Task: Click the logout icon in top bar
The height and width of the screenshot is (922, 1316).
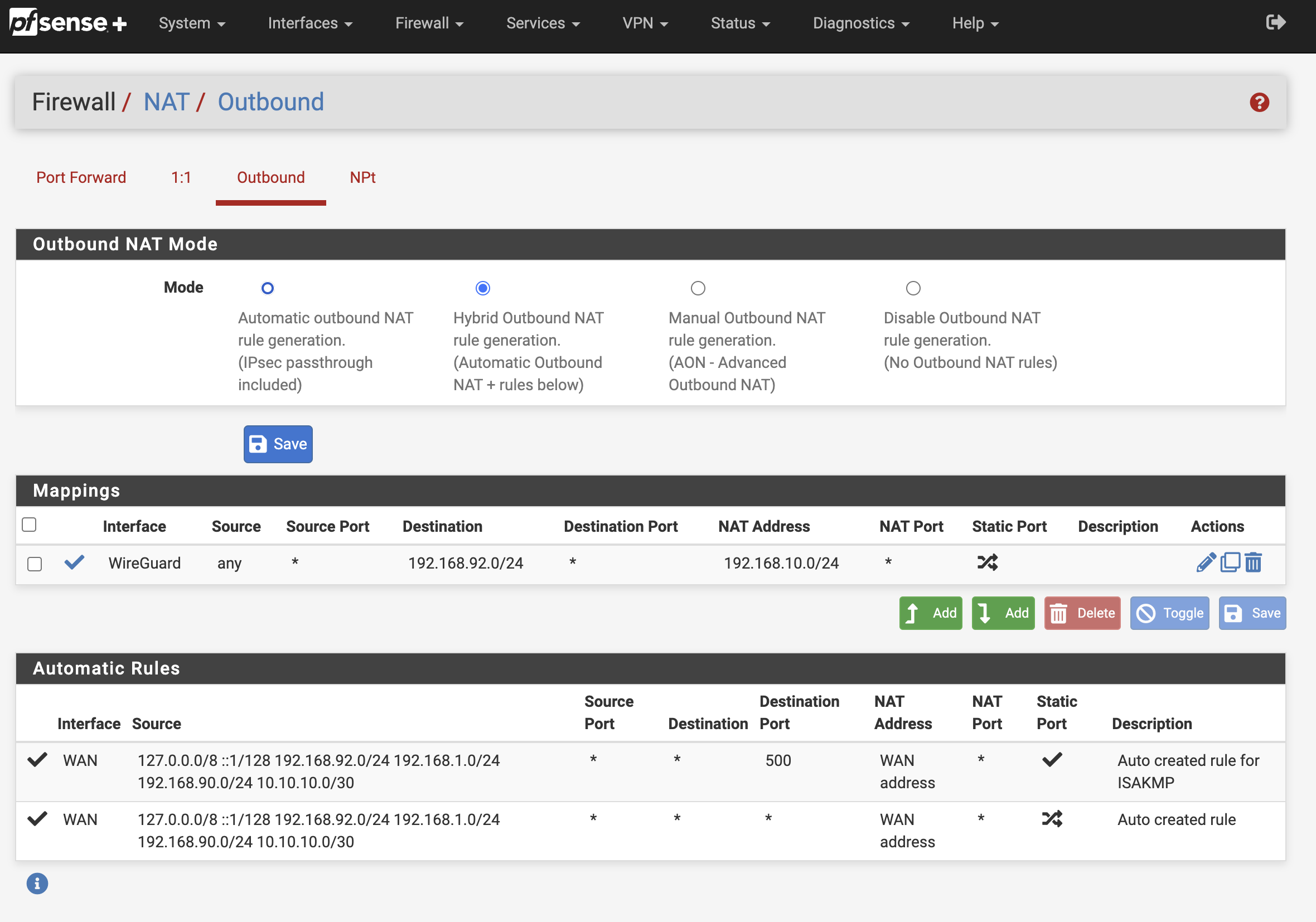Action: click(x=1275, y=22)
